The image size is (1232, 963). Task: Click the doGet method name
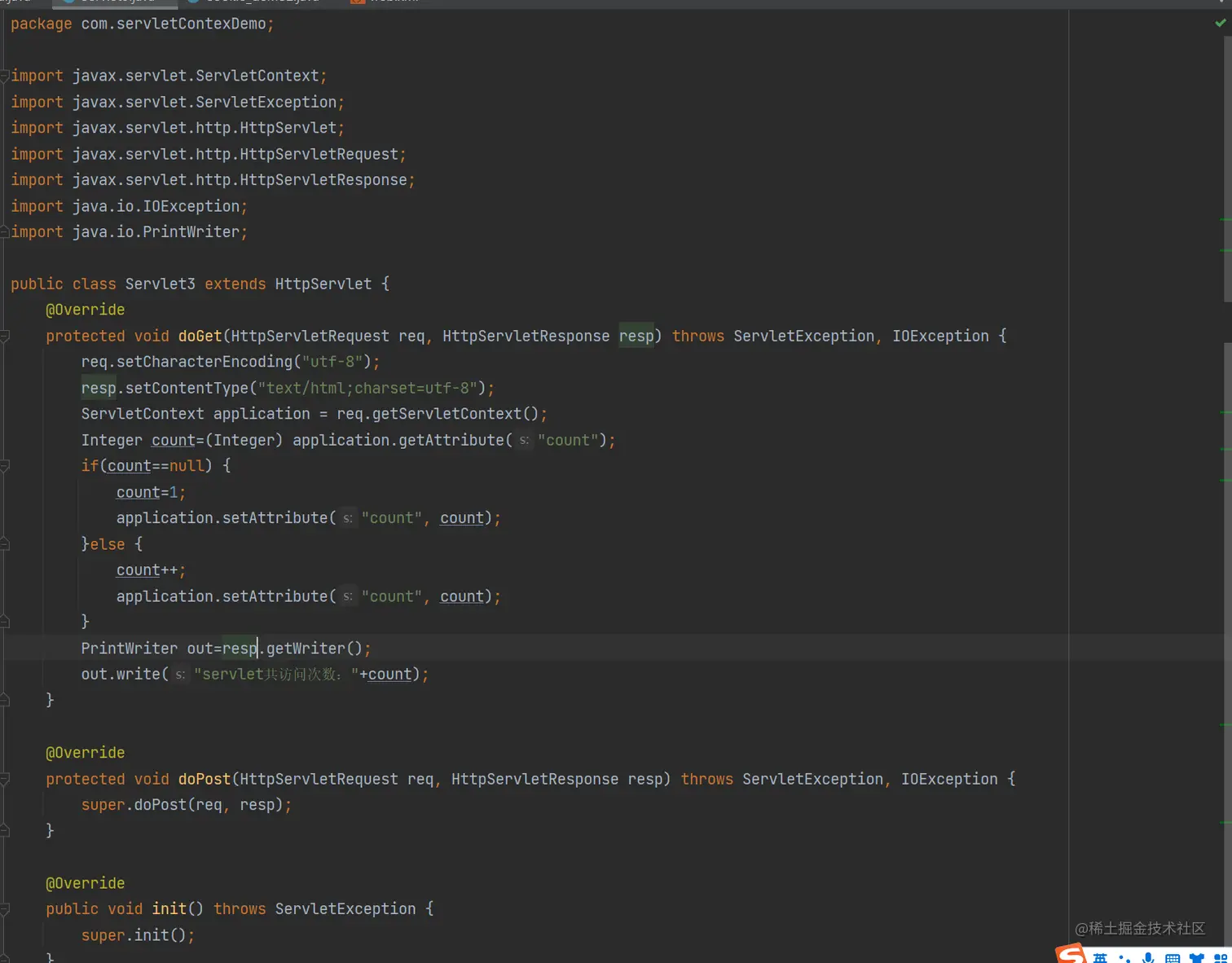click(200, 336)
